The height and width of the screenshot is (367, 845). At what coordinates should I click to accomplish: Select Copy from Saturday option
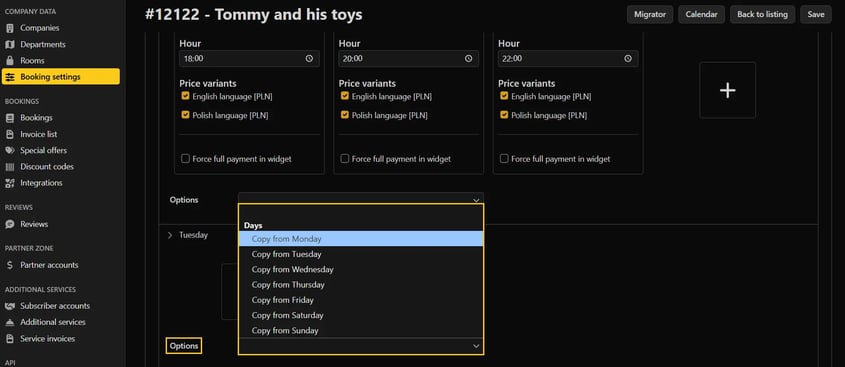(x=361, y=315)
